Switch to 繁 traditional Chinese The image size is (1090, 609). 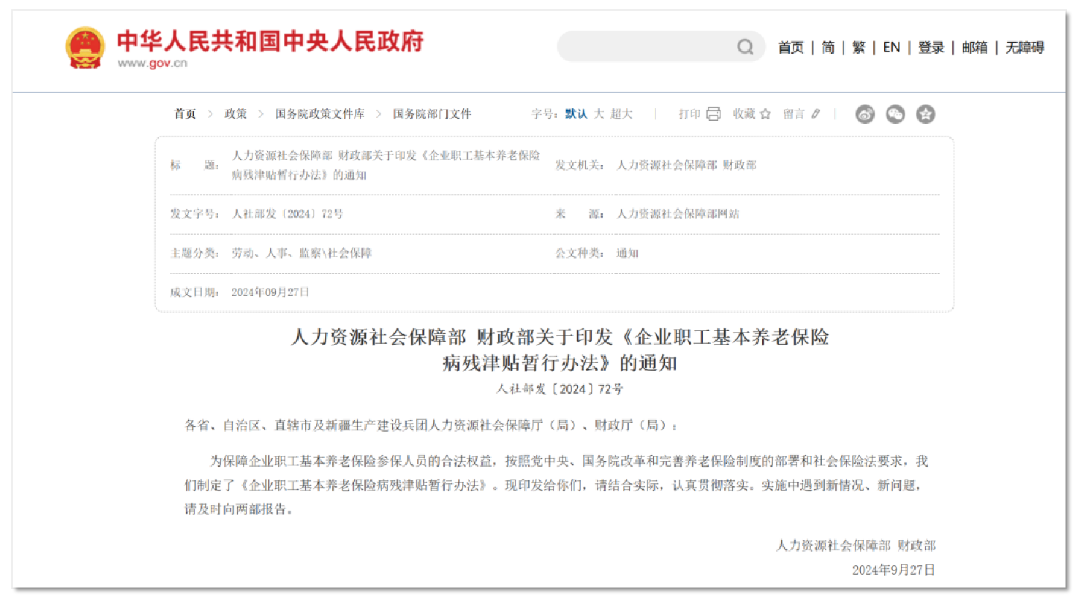coord(858,47)
